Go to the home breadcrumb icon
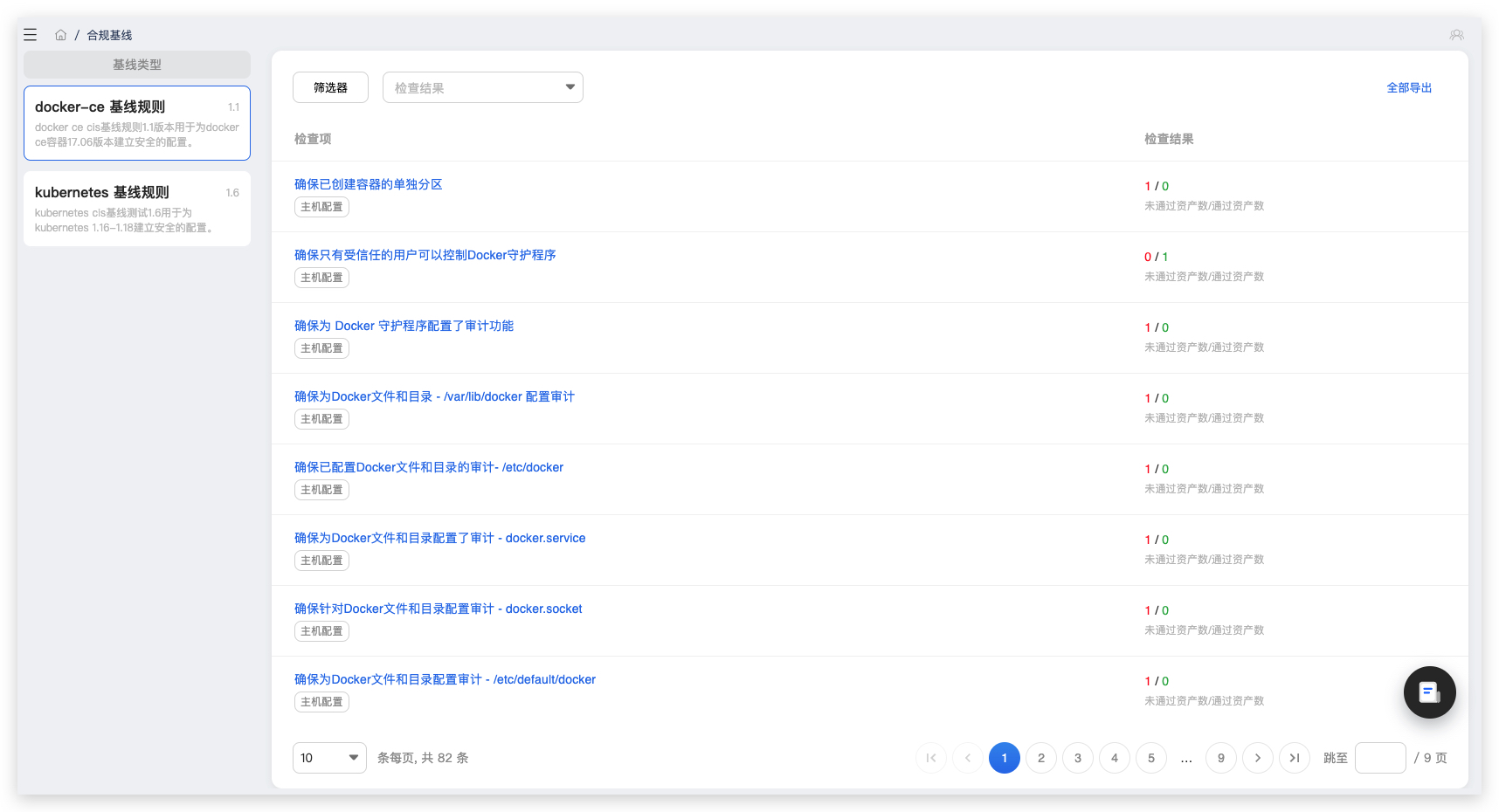The height and width of the screenshot is (812, 1499). [x=60, y=35]
